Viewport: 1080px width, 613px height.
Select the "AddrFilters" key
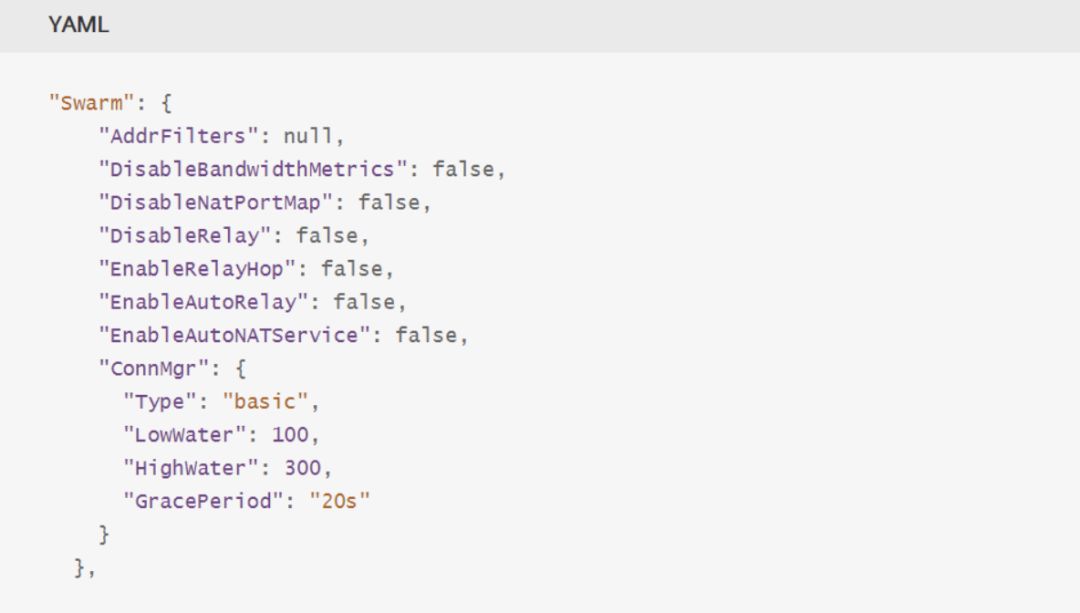pos(178,136)
